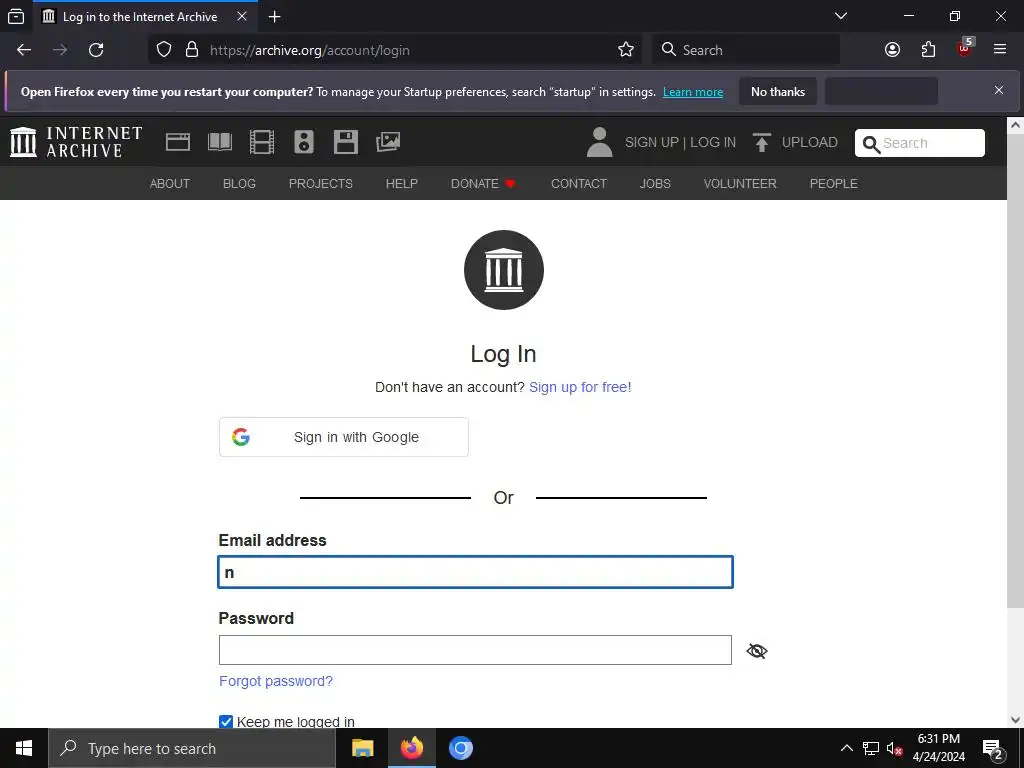Click LOG IN link in header

(x=712, y=142)
